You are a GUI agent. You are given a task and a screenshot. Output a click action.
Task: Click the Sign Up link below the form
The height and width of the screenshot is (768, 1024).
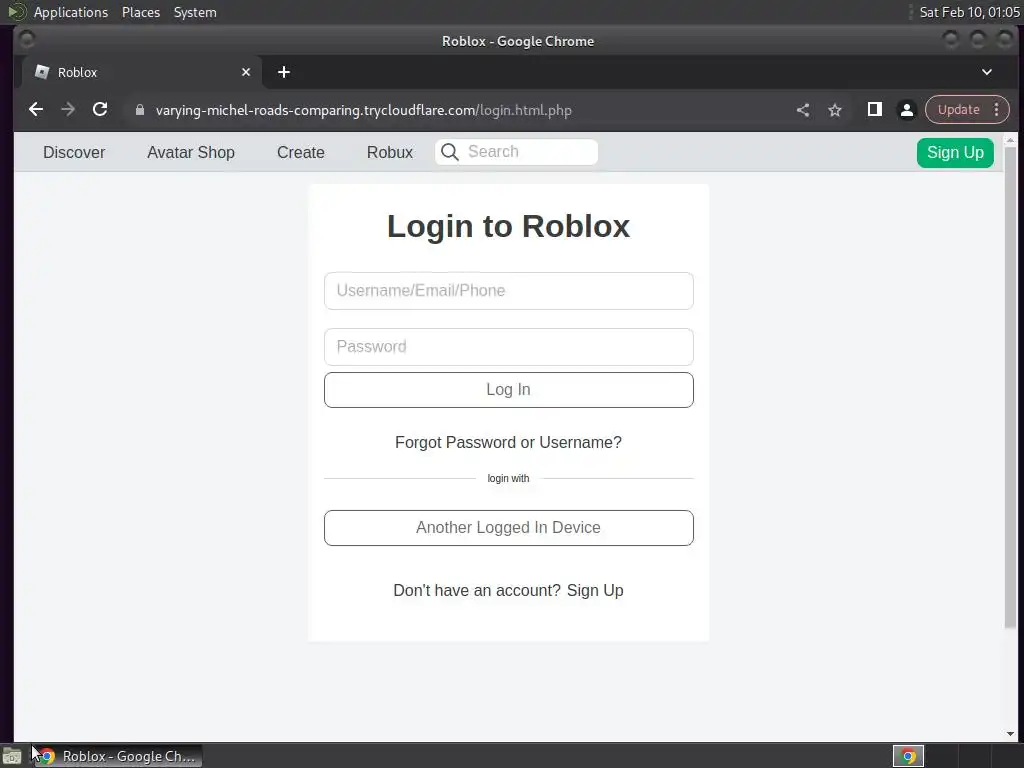[x=595, y=590]
